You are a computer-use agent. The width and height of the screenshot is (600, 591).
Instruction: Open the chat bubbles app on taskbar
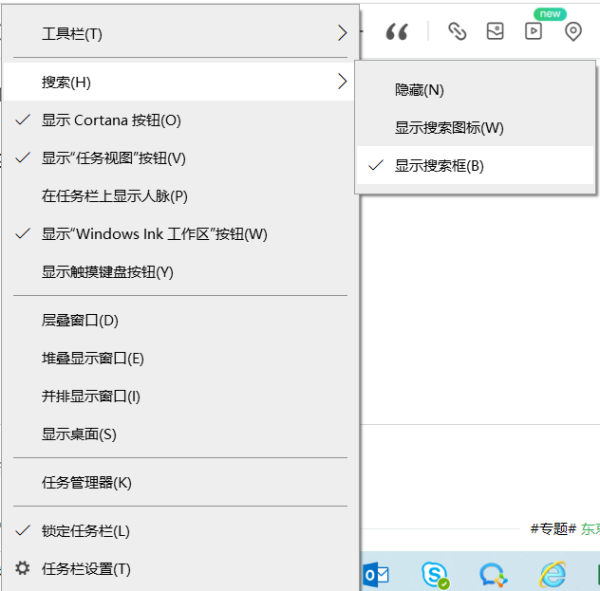(x=493, y=575)
